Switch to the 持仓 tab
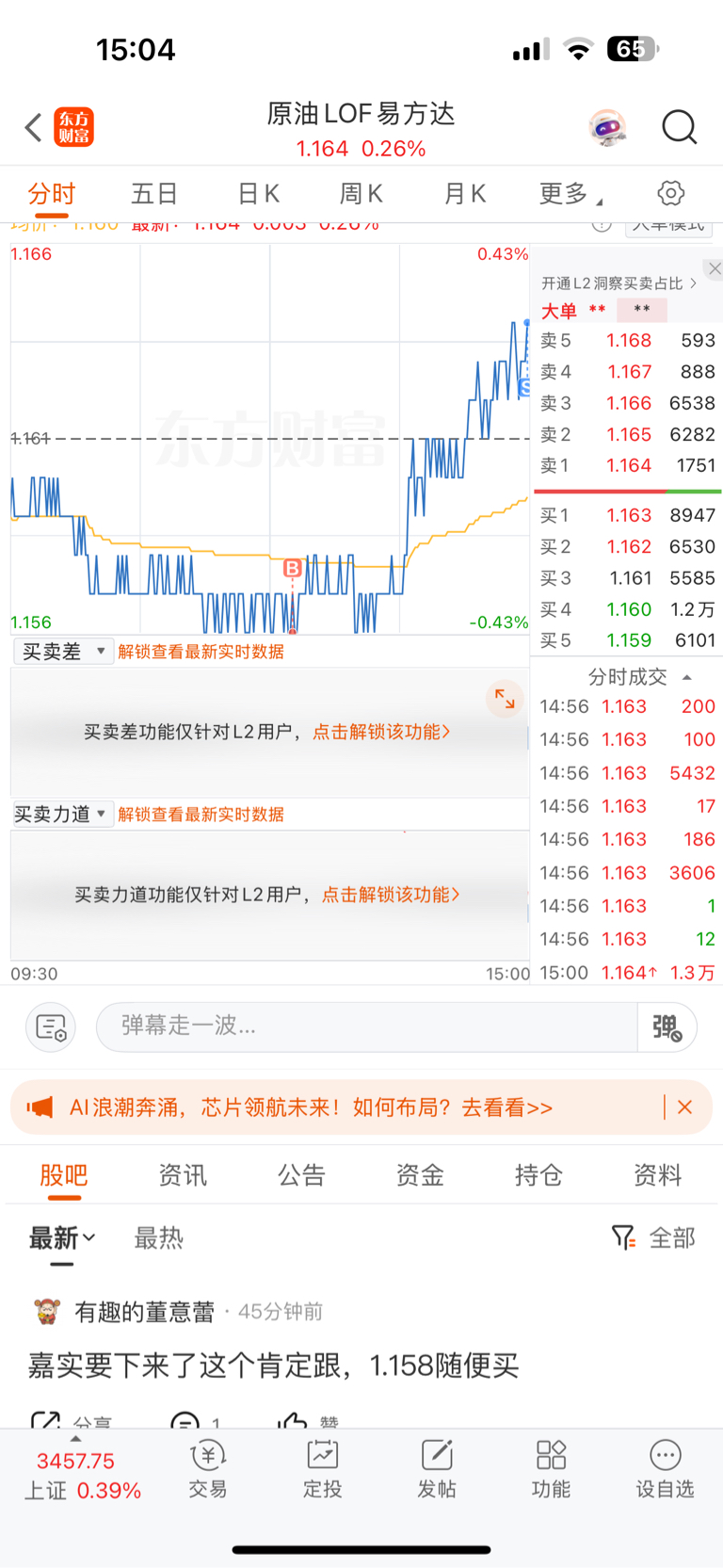The image size is (723, 1568). (538, 1175)
